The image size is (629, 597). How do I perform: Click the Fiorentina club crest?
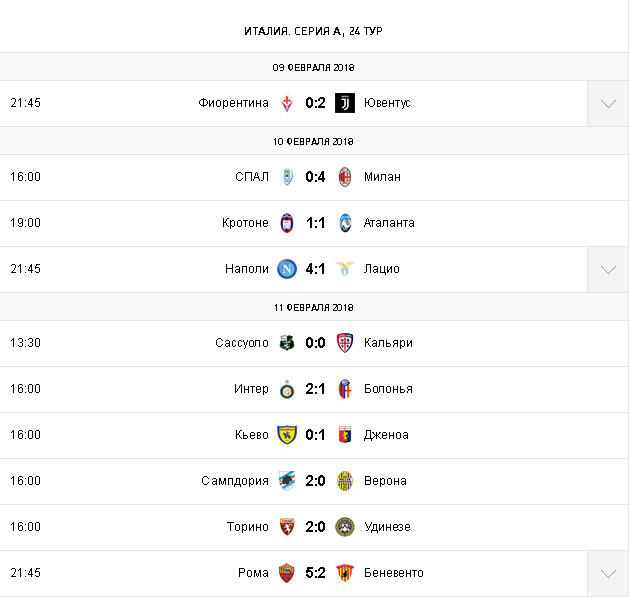click(x=287, y=103)
